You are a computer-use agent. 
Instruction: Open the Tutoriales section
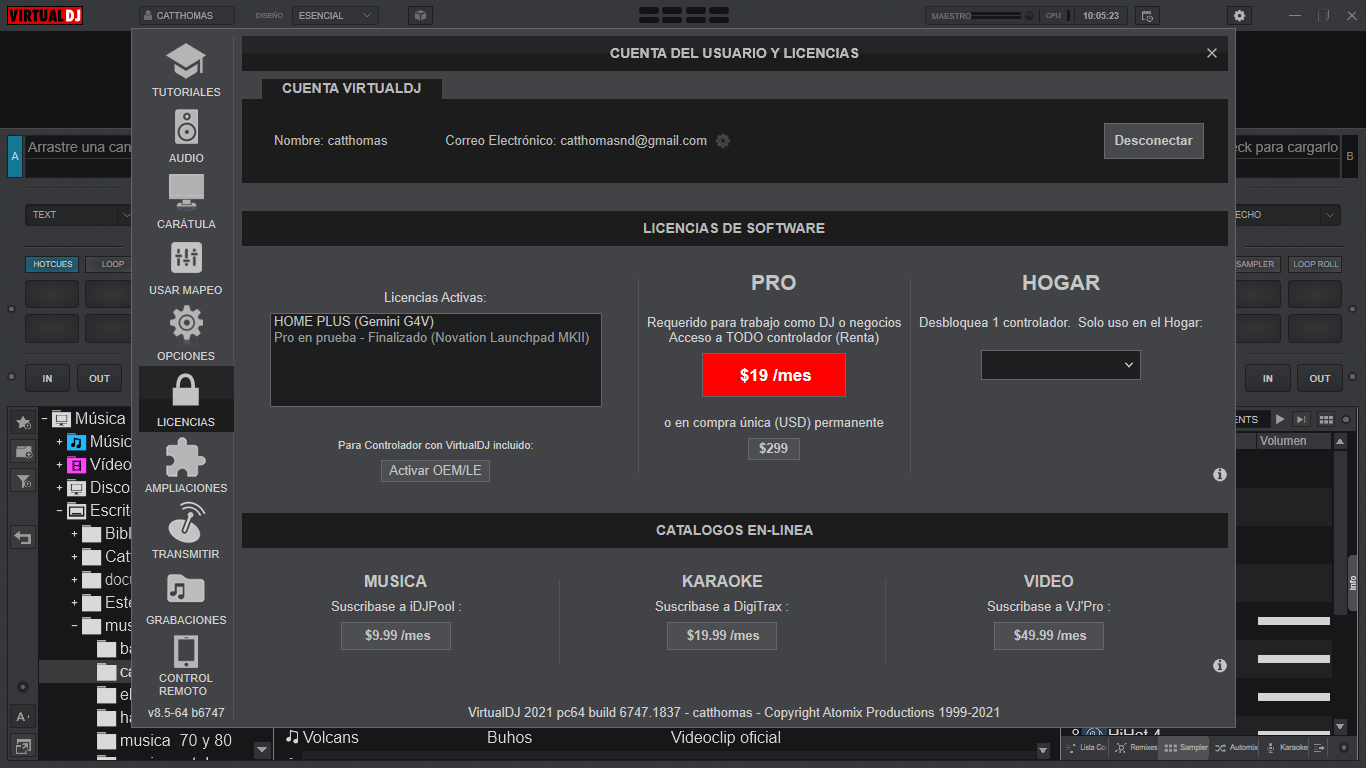(x=186, y=70)
